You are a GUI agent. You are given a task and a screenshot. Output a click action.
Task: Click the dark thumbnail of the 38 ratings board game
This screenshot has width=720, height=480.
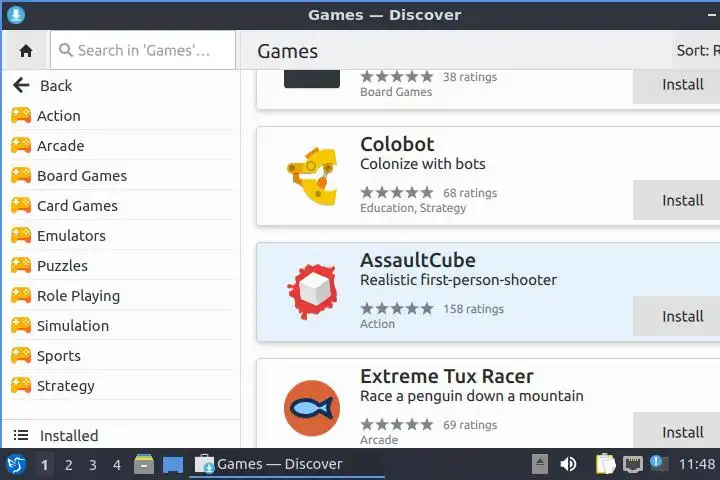(x=312, y=79)
